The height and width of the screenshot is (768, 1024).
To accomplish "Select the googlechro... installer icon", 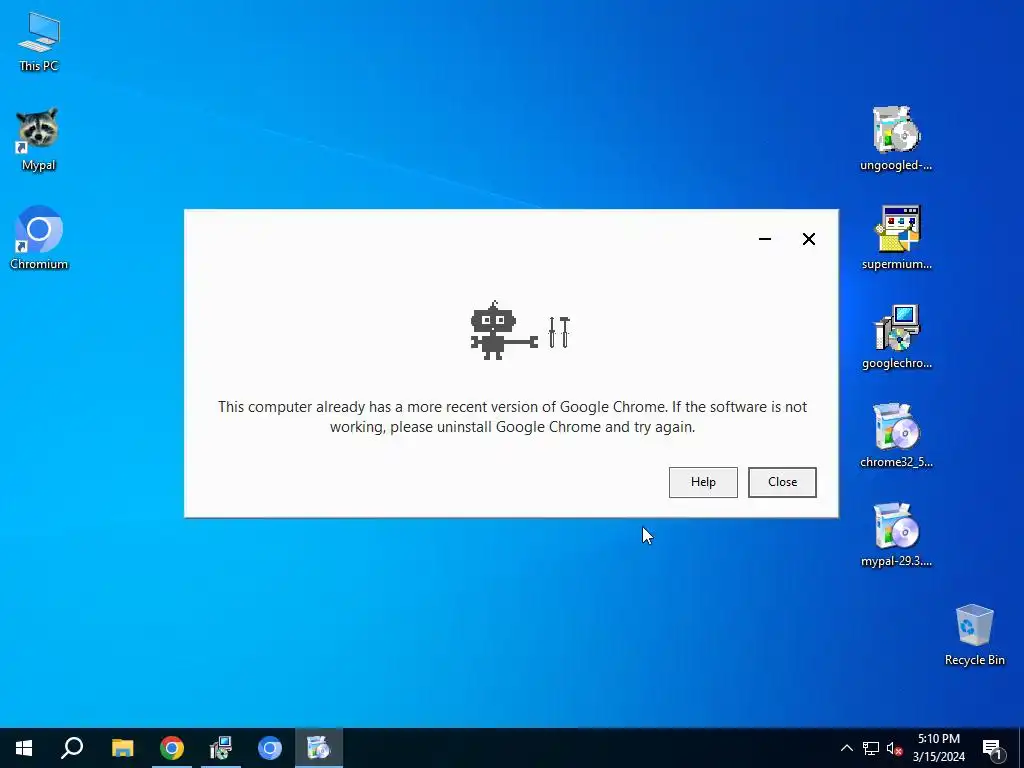I will coord(896,337).
